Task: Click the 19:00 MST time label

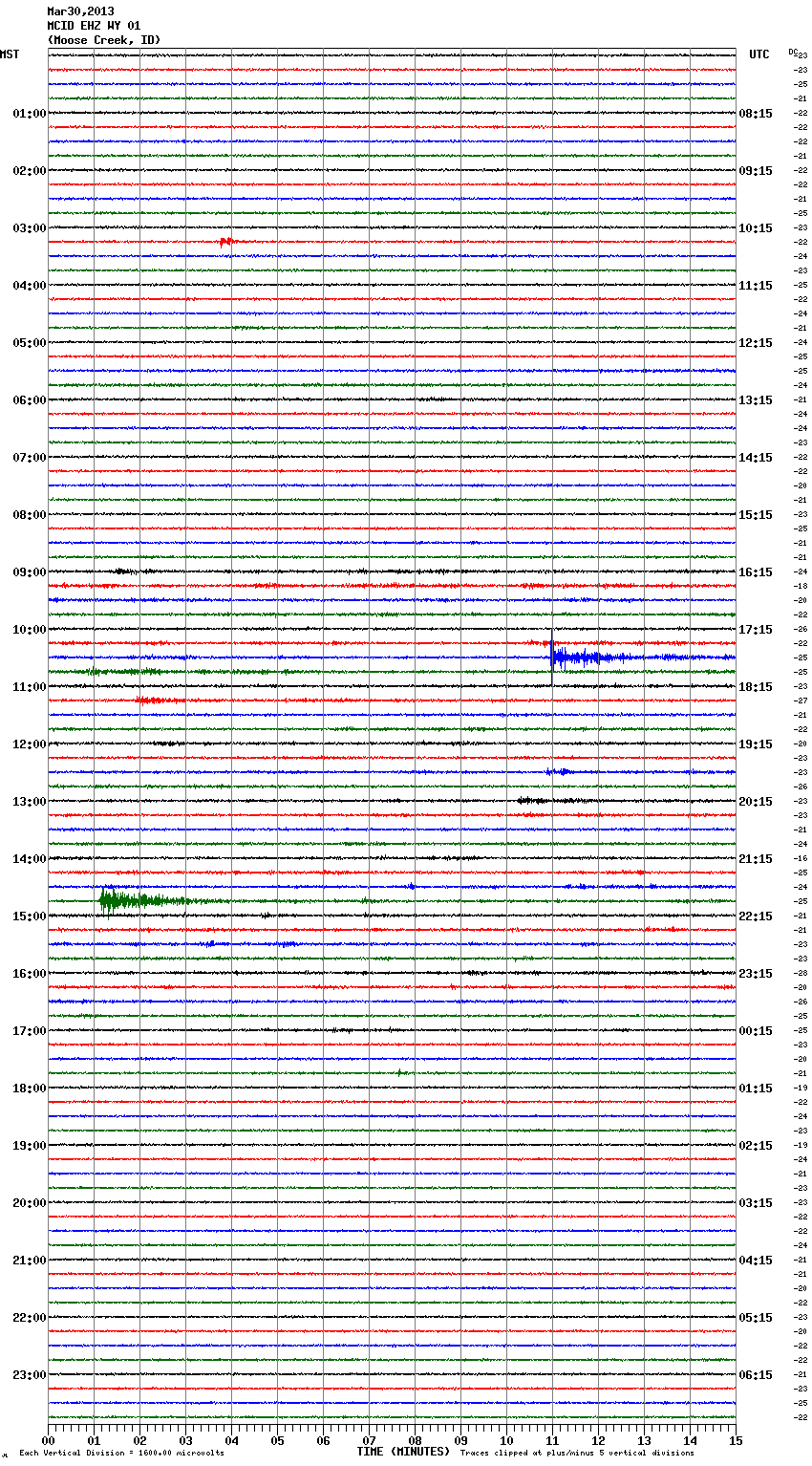Action: tap(30, 1146)
